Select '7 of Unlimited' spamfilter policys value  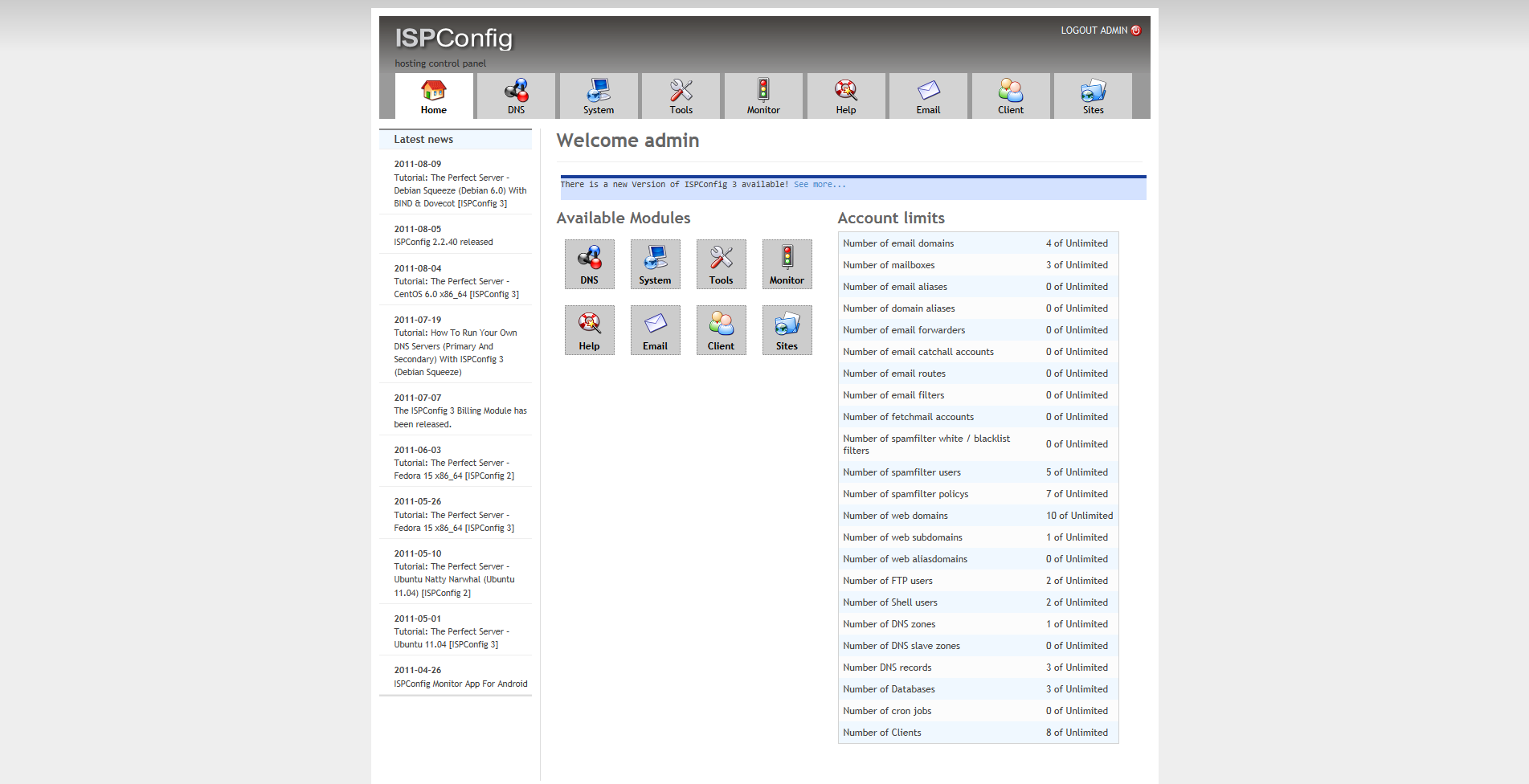coord(1077,494)
